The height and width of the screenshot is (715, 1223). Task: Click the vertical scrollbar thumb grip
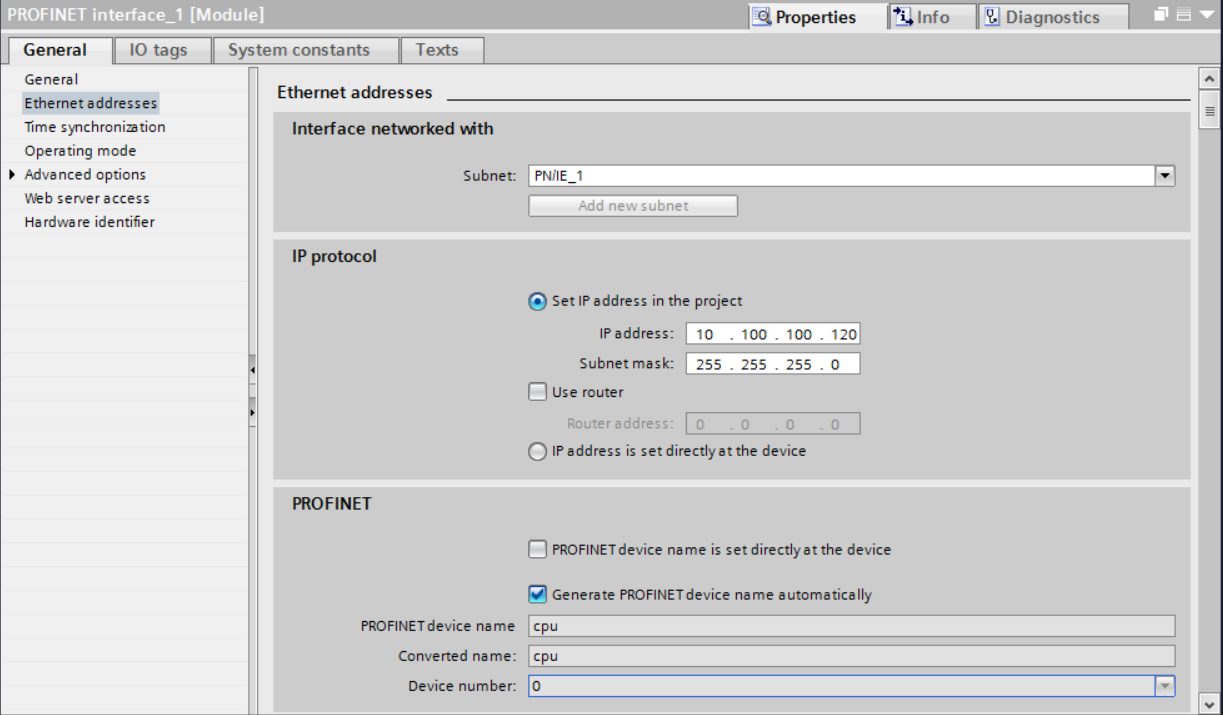click(x=1209, y=112)
